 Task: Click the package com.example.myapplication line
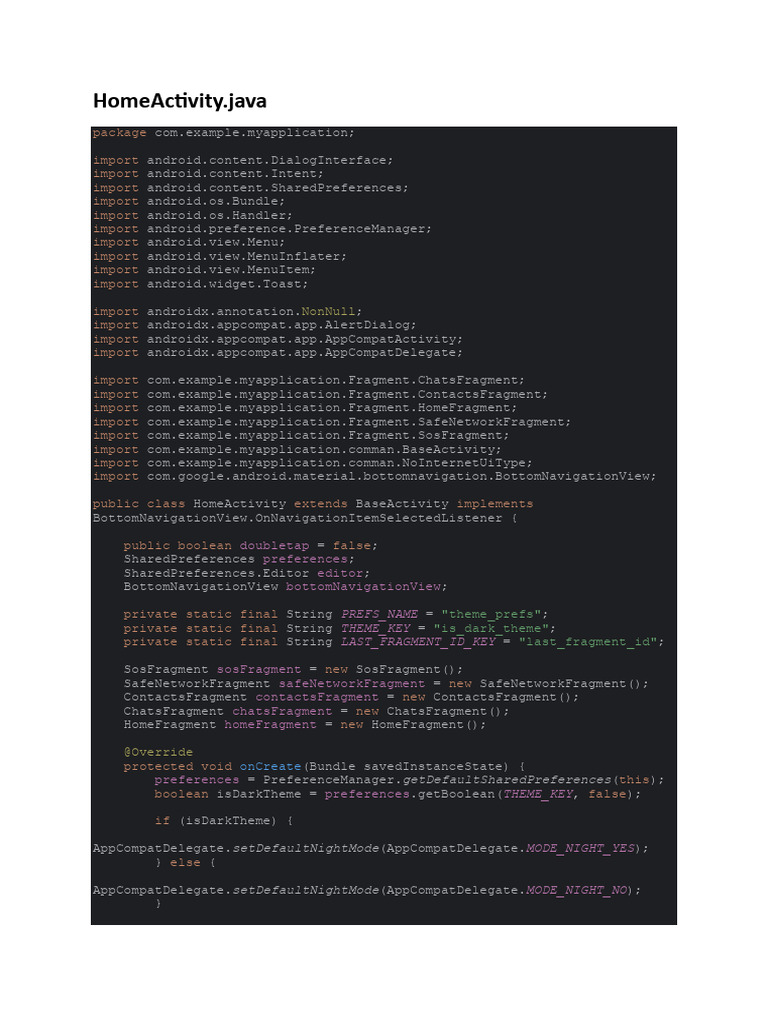tap(223, 133)
